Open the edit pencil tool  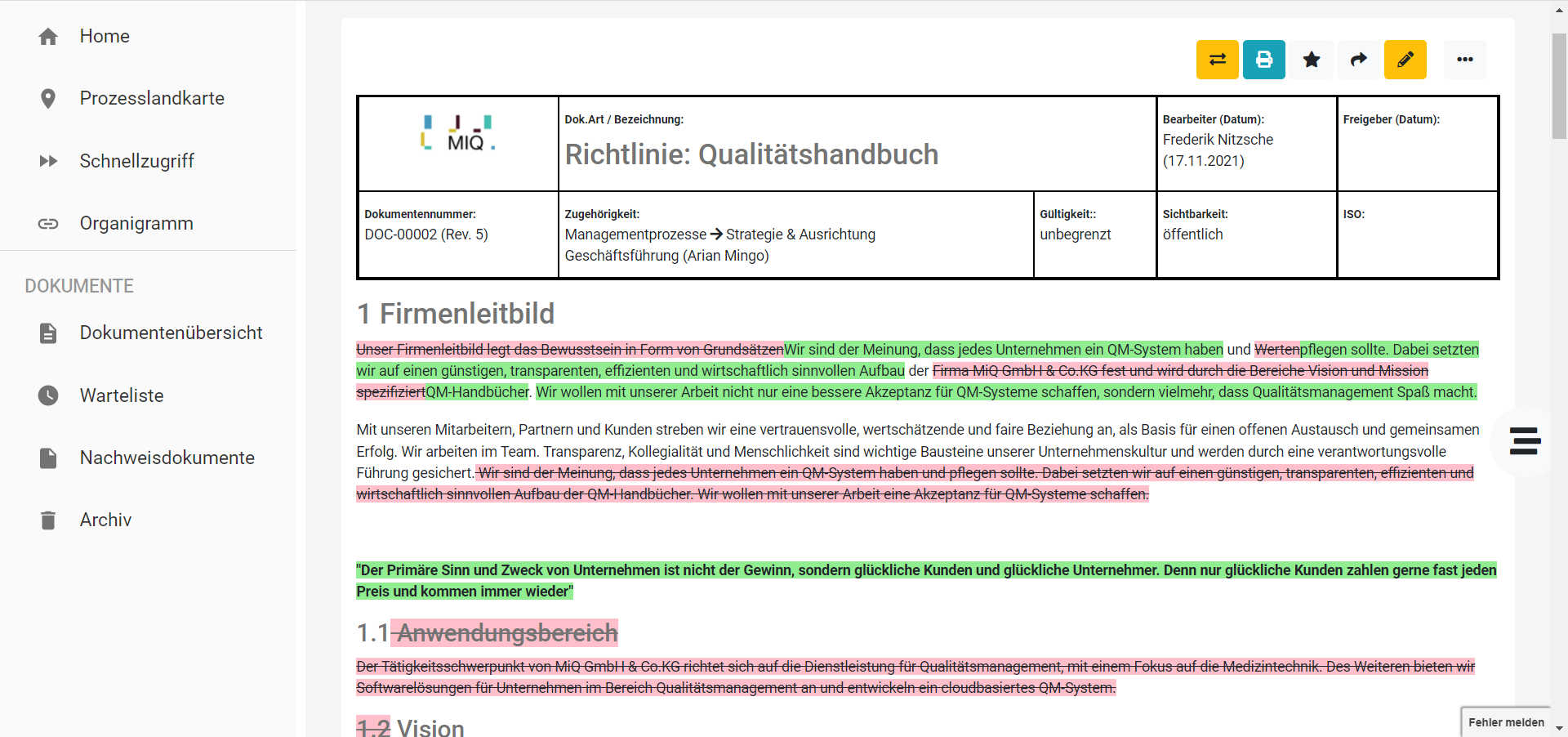(1405, 59)
